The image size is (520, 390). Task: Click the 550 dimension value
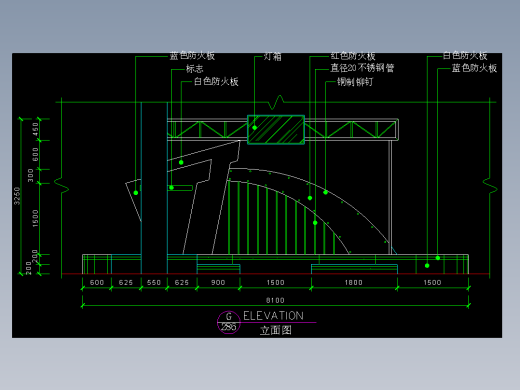tap(154, 283)
